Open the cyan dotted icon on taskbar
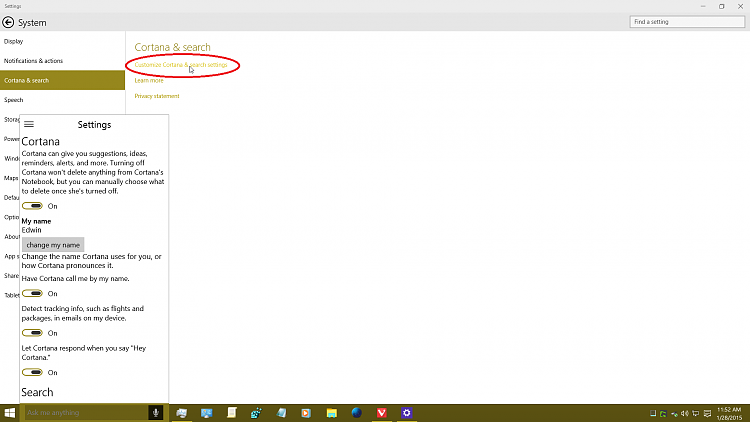 coord(256,412)
